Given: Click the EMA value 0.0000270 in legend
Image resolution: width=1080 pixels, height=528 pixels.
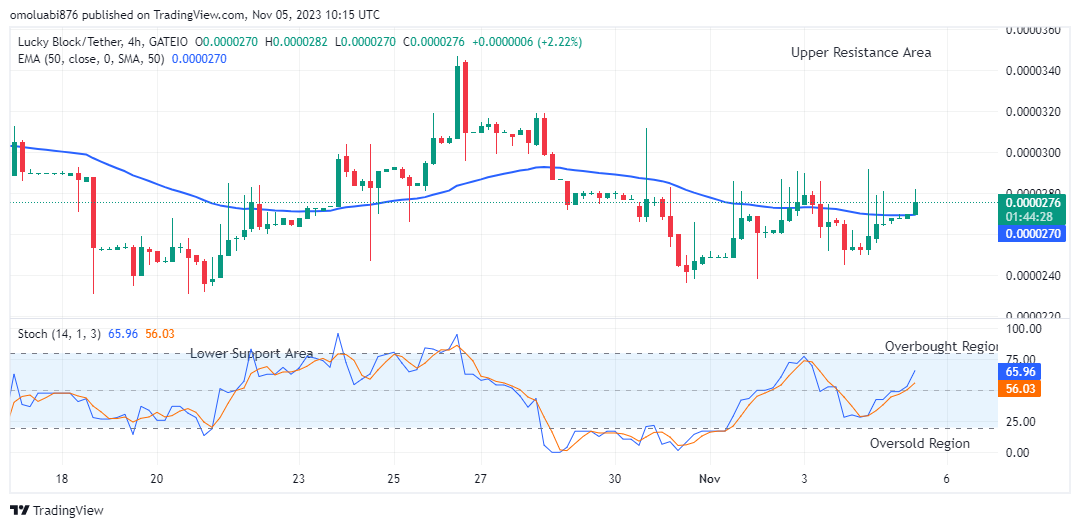Looking at the screenshot, I should coord(199,59).
